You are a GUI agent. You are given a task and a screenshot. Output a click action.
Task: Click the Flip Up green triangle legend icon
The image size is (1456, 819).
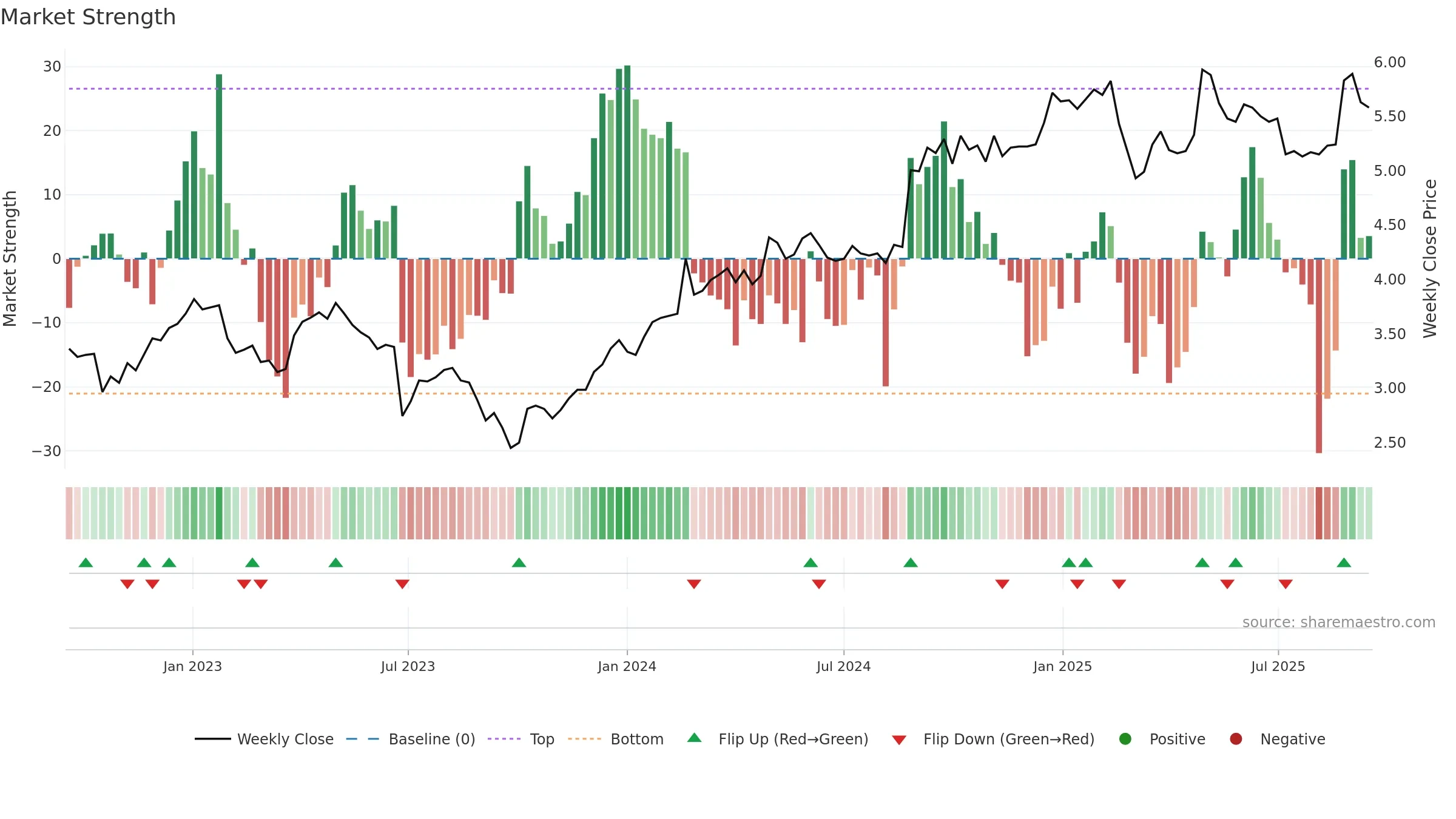695,738
